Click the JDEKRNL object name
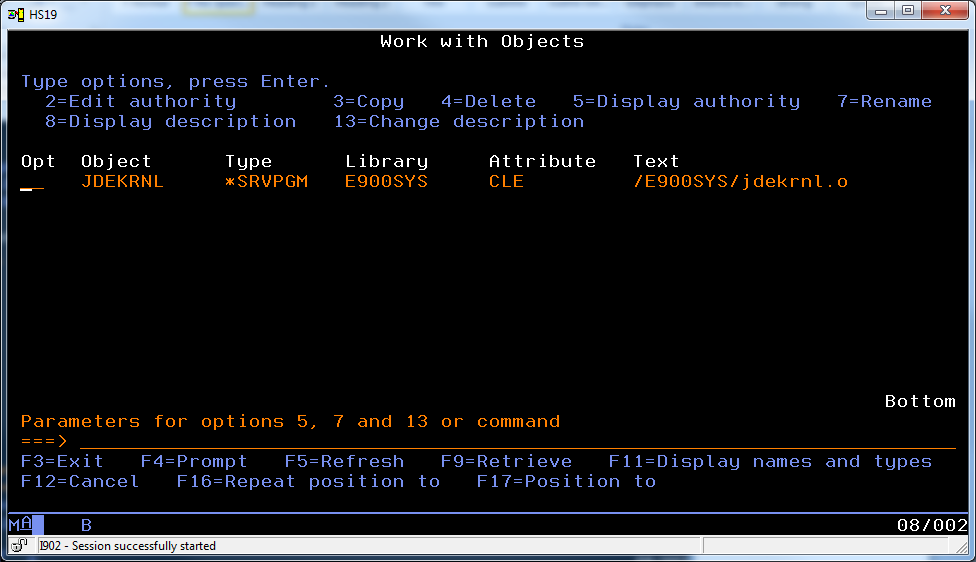Viewport: 976px width, 562px height. coord(122,182)
